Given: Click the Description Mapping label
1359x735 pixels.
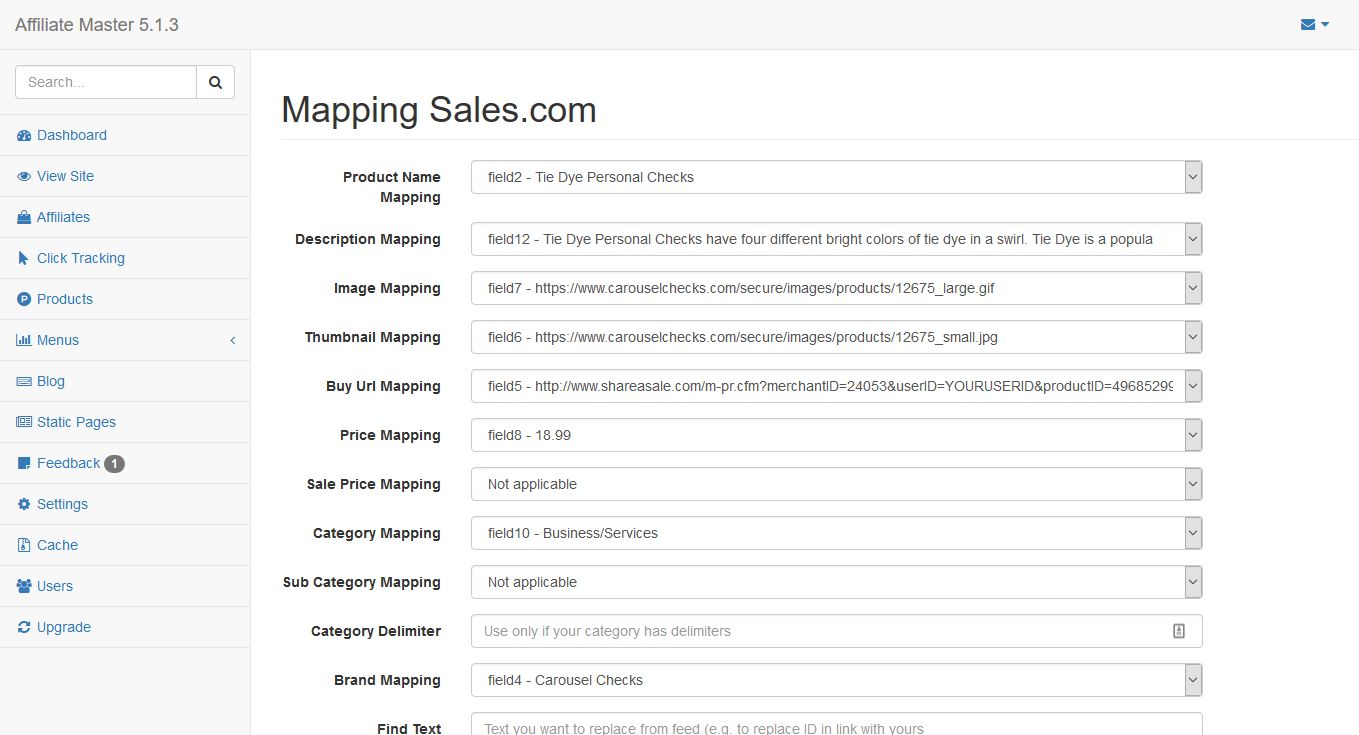Looking at the screenshot, I should 368,239.
